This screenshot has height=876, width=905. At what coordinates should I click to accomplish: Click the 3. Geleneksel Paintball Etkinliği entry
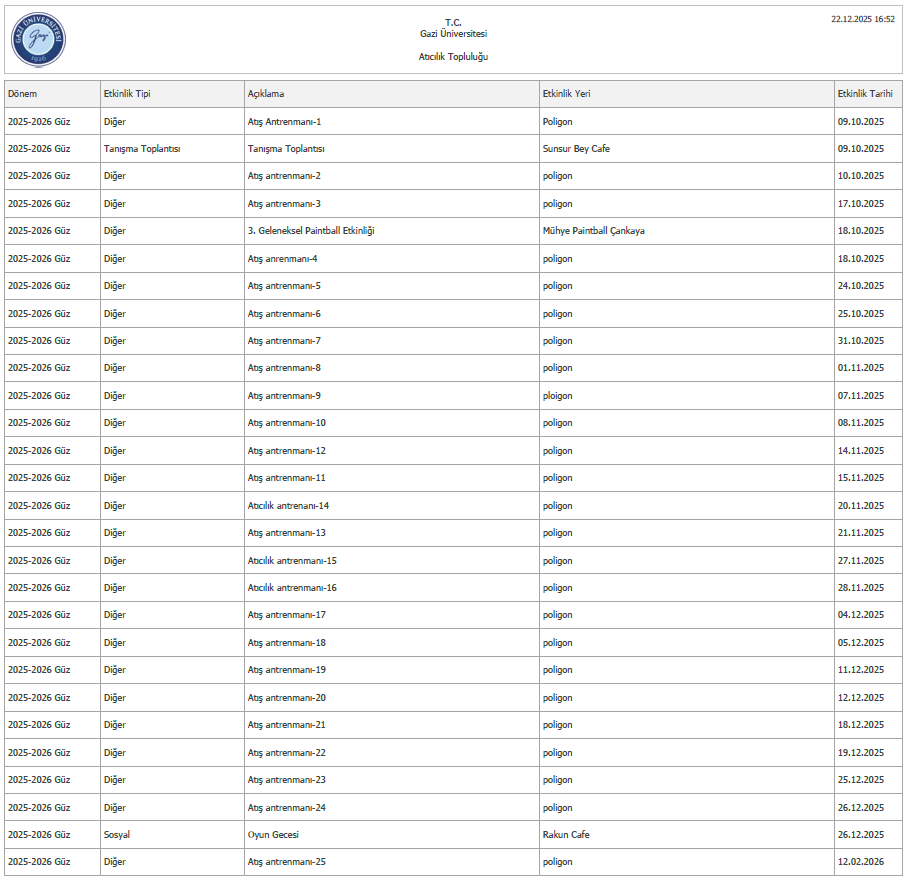click(311, 231)
